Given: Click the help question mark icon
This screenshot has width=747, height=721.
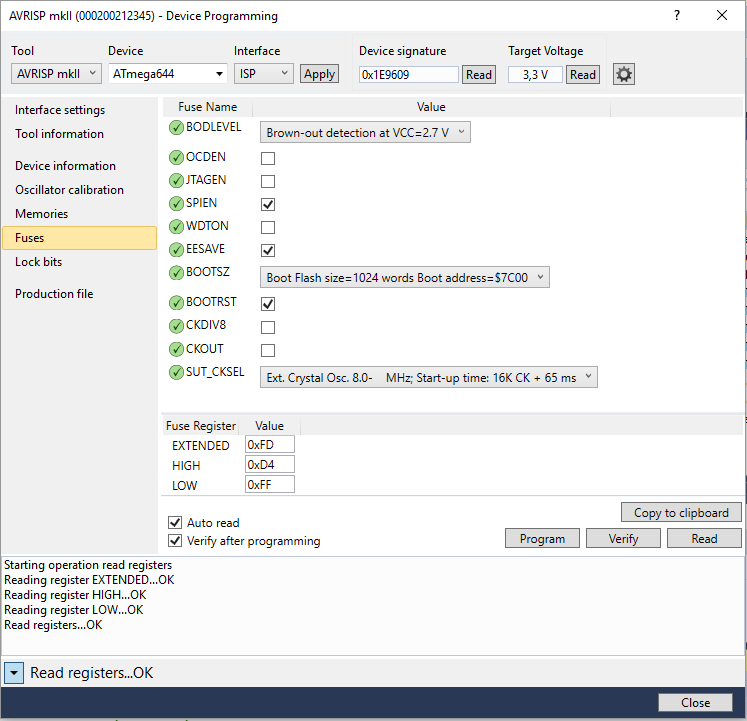Looking at the screenshot, I should coord(677,16).
